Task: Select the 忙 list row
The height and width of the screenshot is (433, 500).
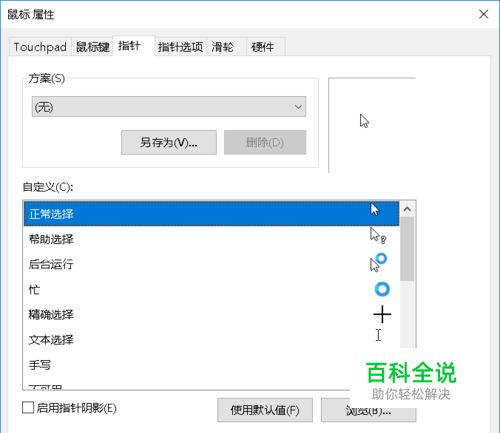Action: point(211,289)
